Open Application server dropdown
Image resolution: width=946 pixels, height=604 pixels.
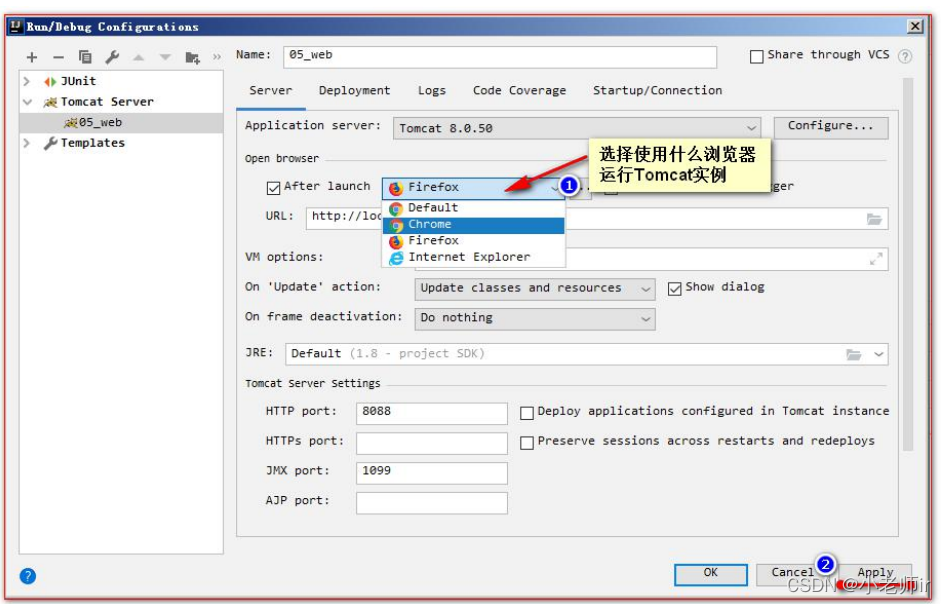577,128
